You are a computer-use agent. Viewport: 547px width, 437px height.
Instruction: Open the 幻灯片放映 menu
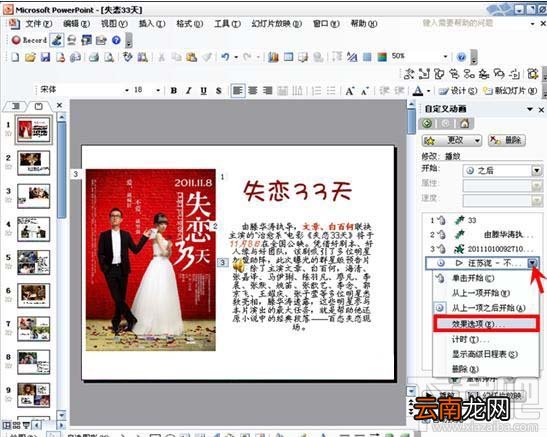277,24
